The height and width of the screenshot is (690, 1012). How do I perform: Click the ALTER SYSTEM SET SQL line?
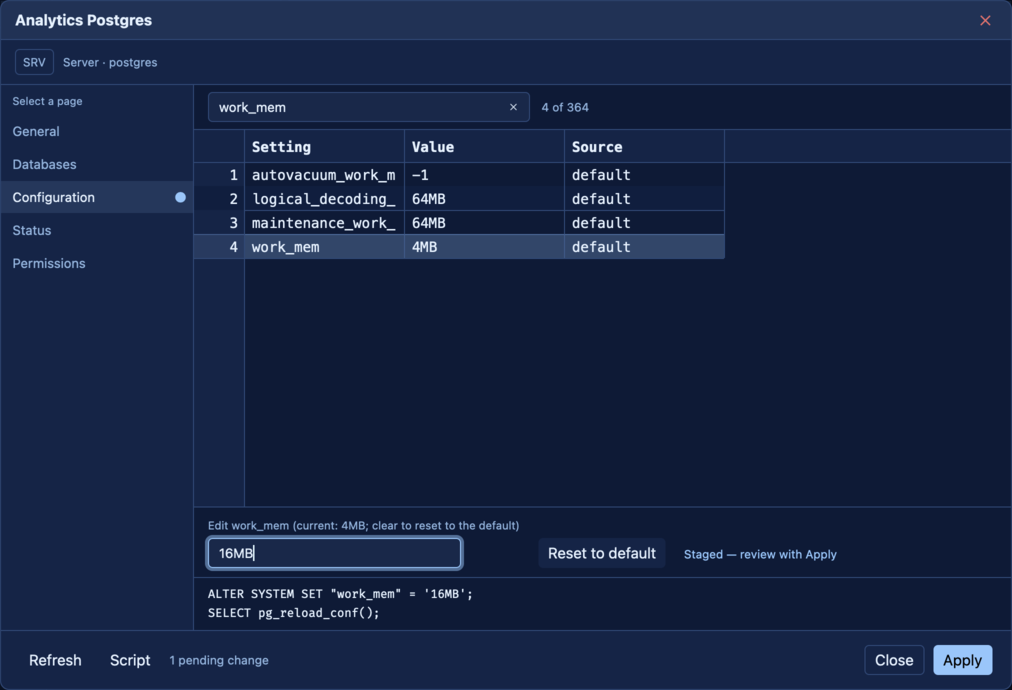pos(340,594)
